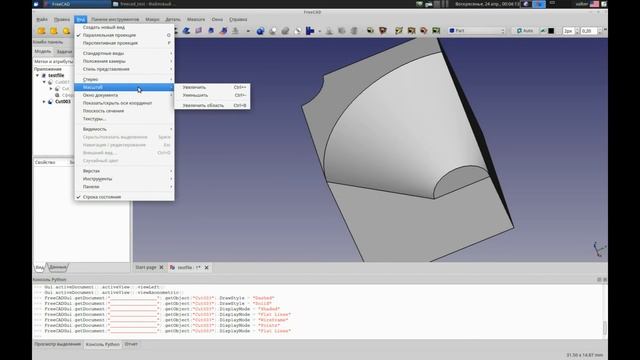The height and width of the screenshot is (360, 640).
Task: Open the Файл menu
Action: [x=42, y=19]
